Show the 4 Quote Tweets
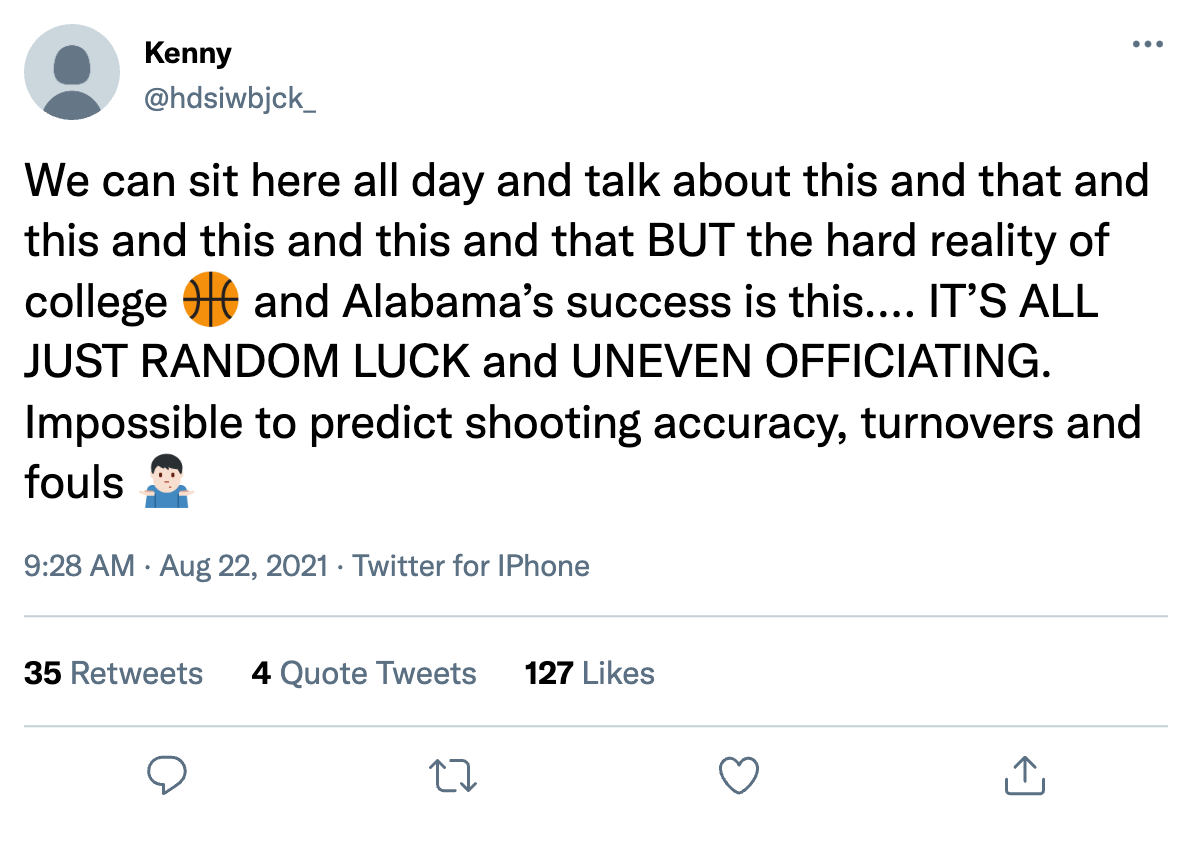The height and width of the screenshot is (848, 1192). [x=364, y=673]
